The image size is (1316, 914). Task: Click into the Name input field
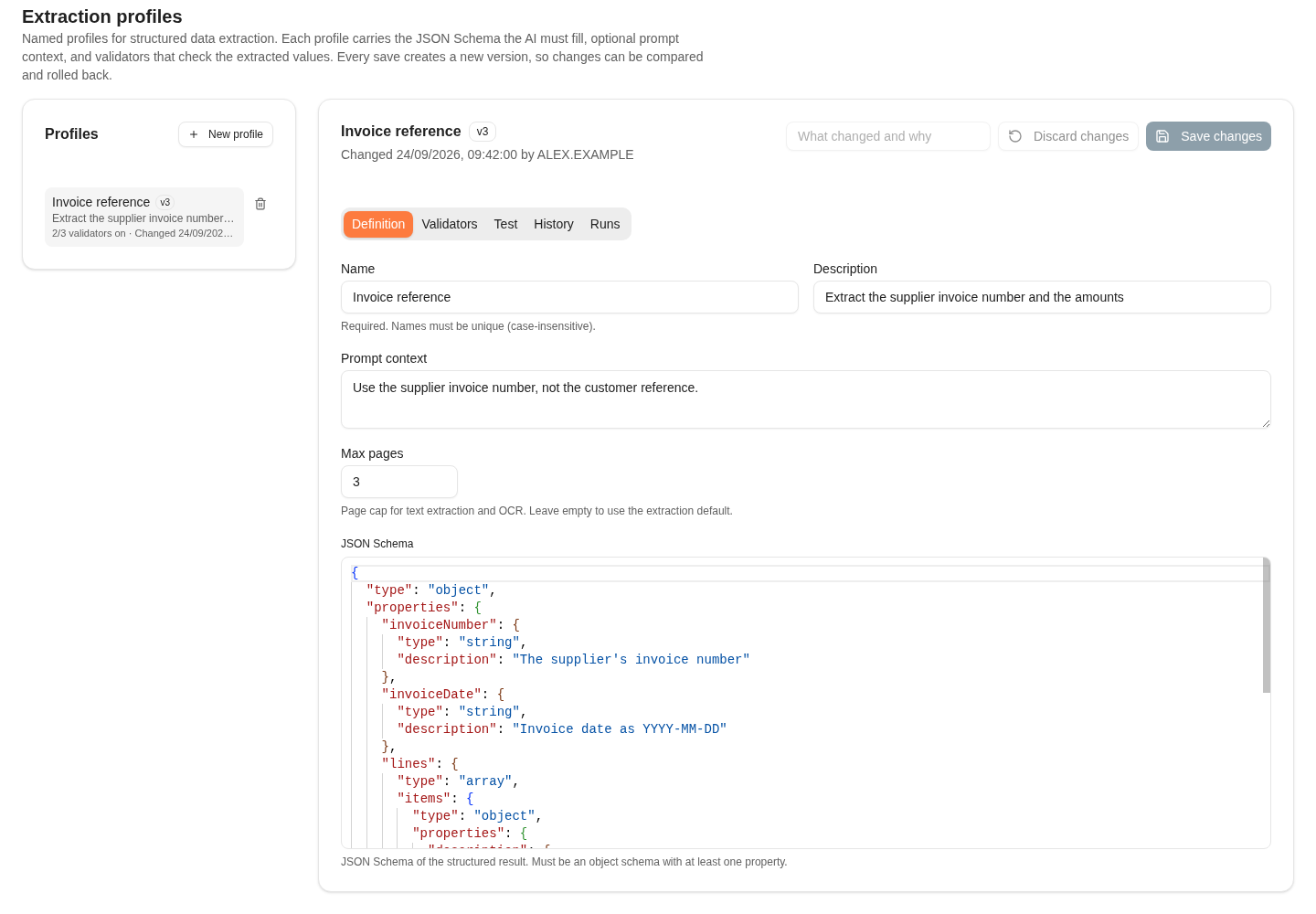coord(569,297)
